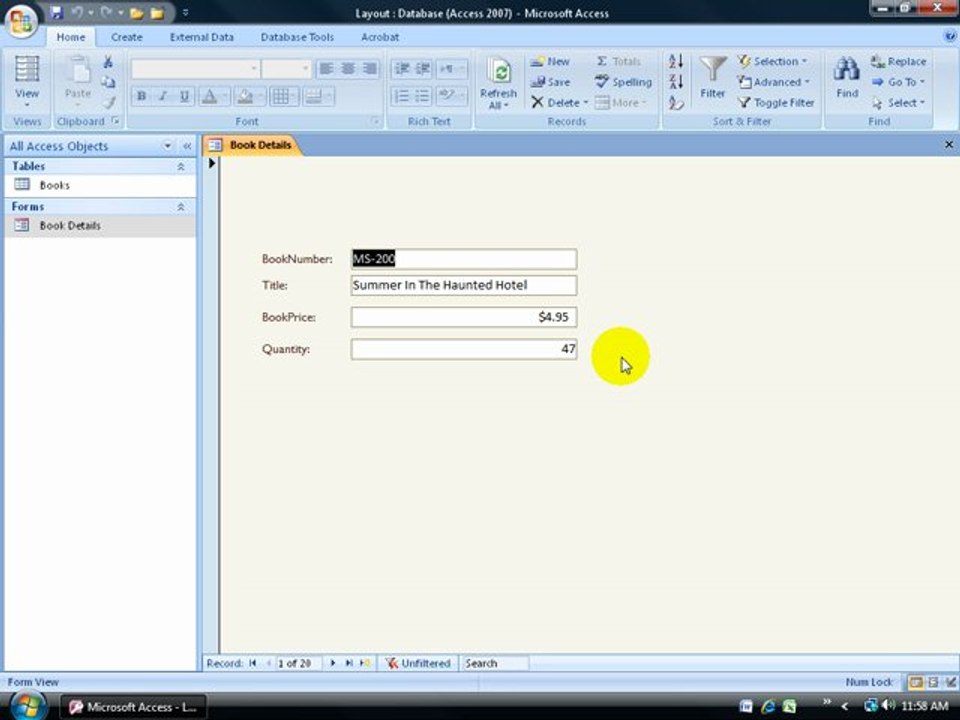The width and height of the screenshot is (960, 720).
Task: Click the Quantity field
Action: coord(463,349)
